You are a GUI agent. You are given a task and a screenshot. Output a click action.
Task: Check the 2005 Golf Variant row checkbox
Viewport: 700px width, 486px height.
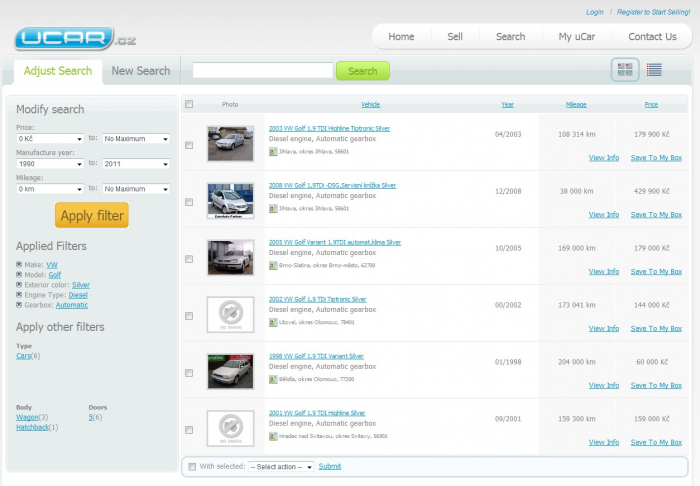[189, 259]
